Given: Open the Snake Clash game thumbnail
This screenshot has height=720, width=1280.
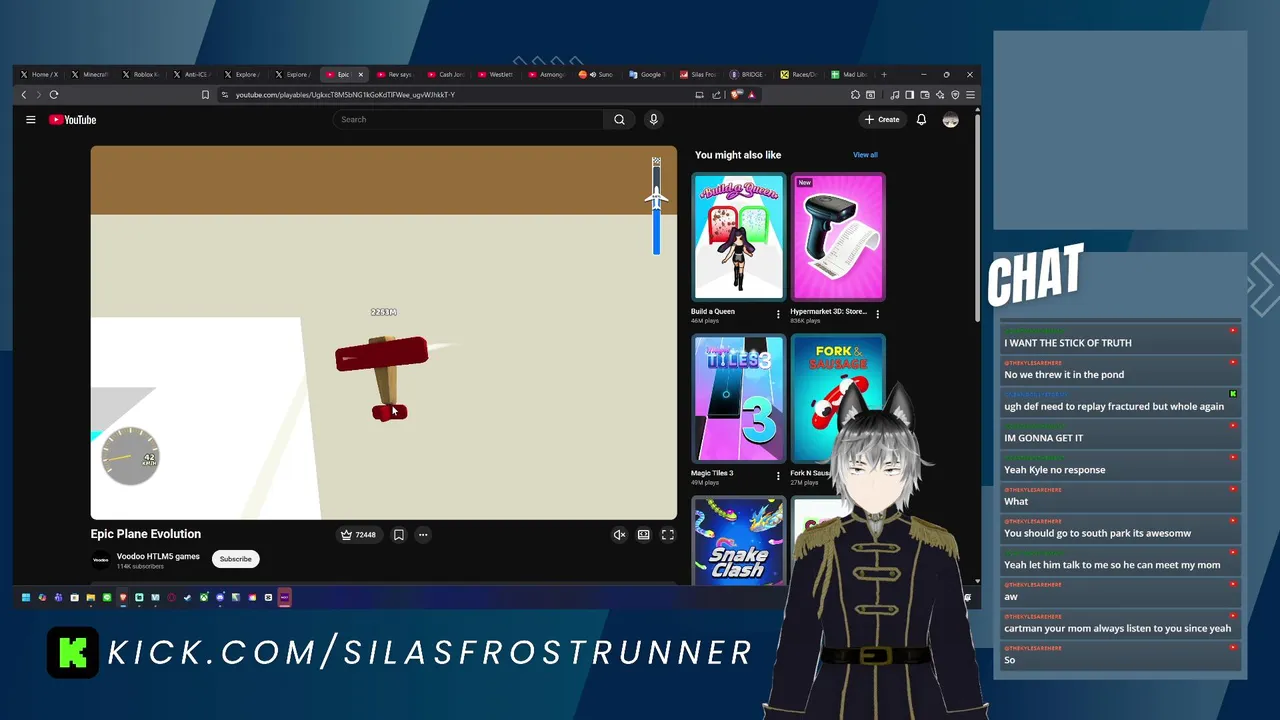Looking at the screenshot, I should click(x=738, y=541).
